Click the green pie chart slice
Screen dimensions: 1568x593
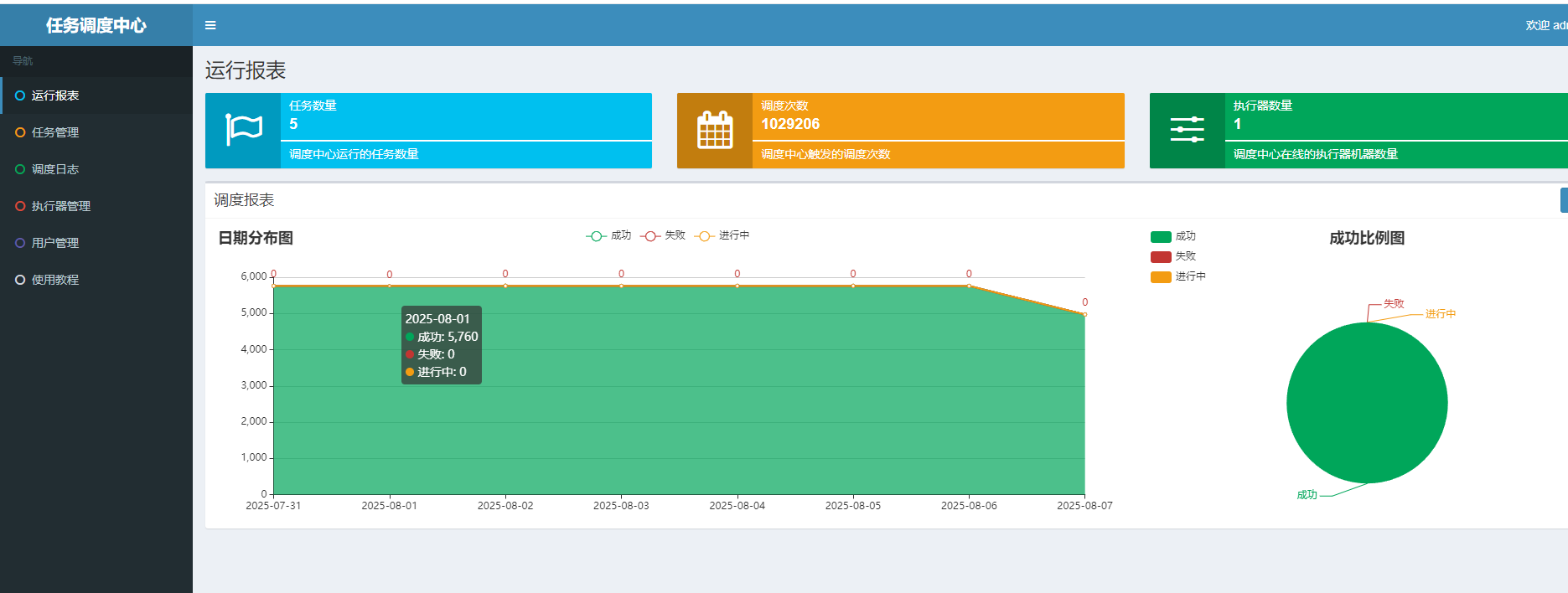1367,403
